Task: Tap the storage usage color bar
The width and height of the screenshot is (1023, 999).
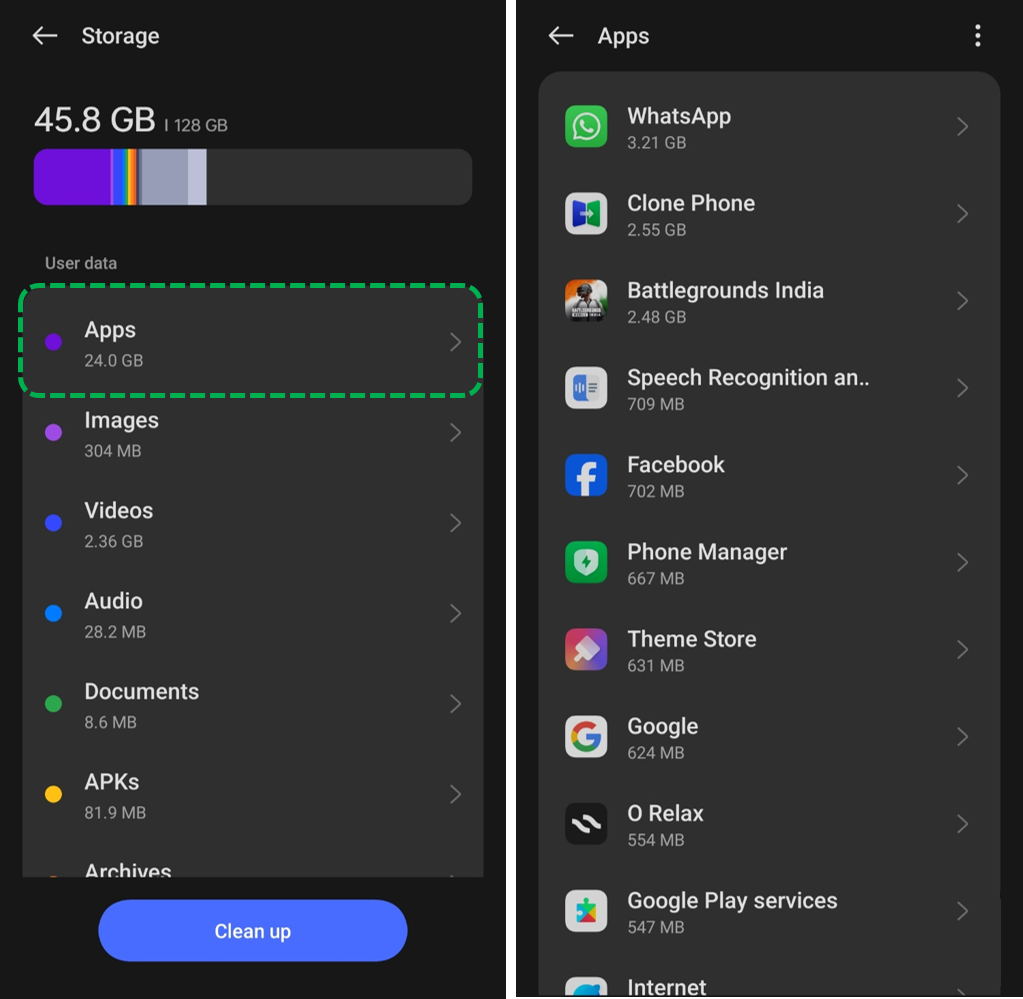Action: pos(252,177)
